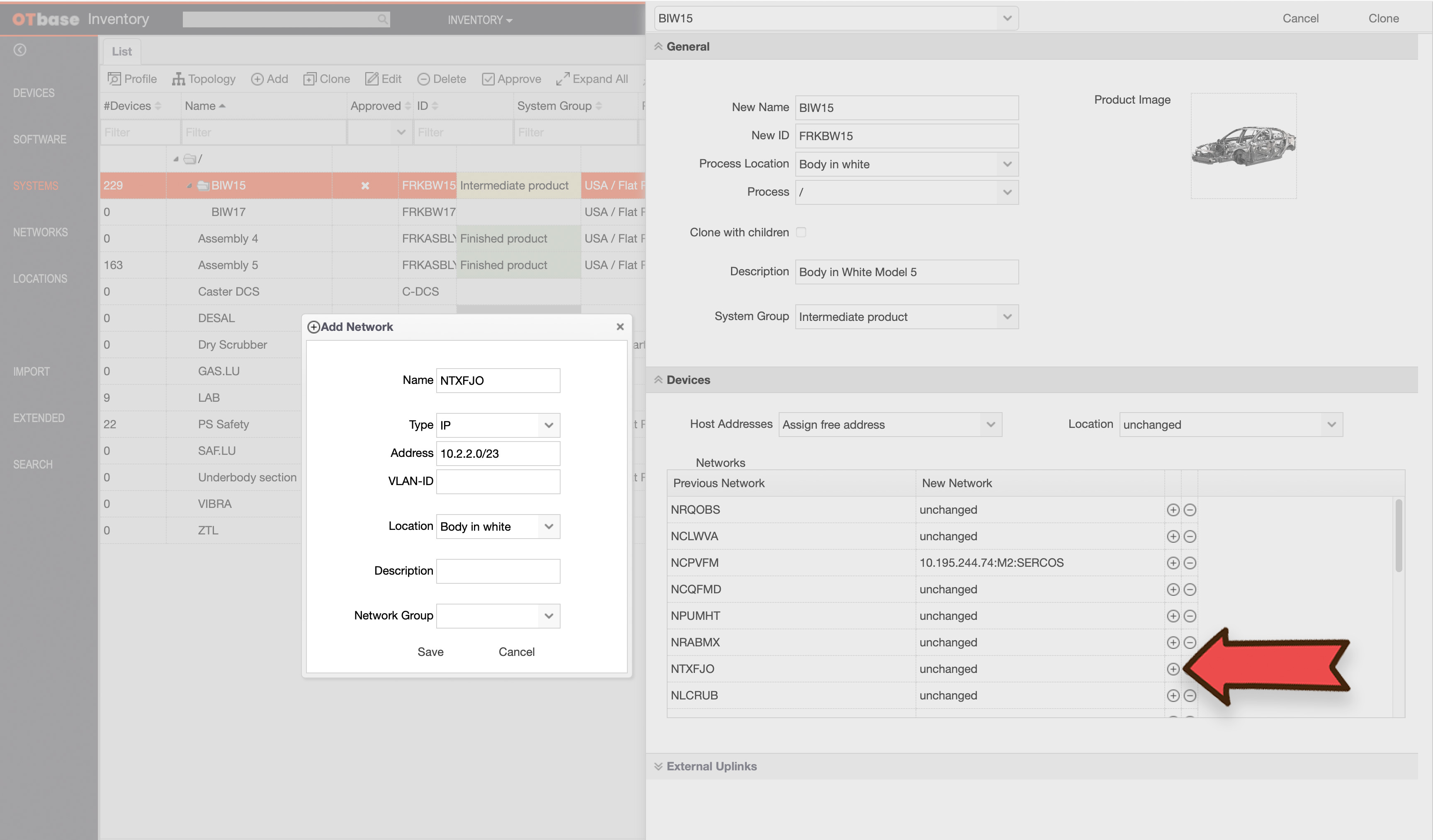This screenshot has width=1433, height=840.
Task: Go to EXTENDED in the sidebar
Action: 39,418
